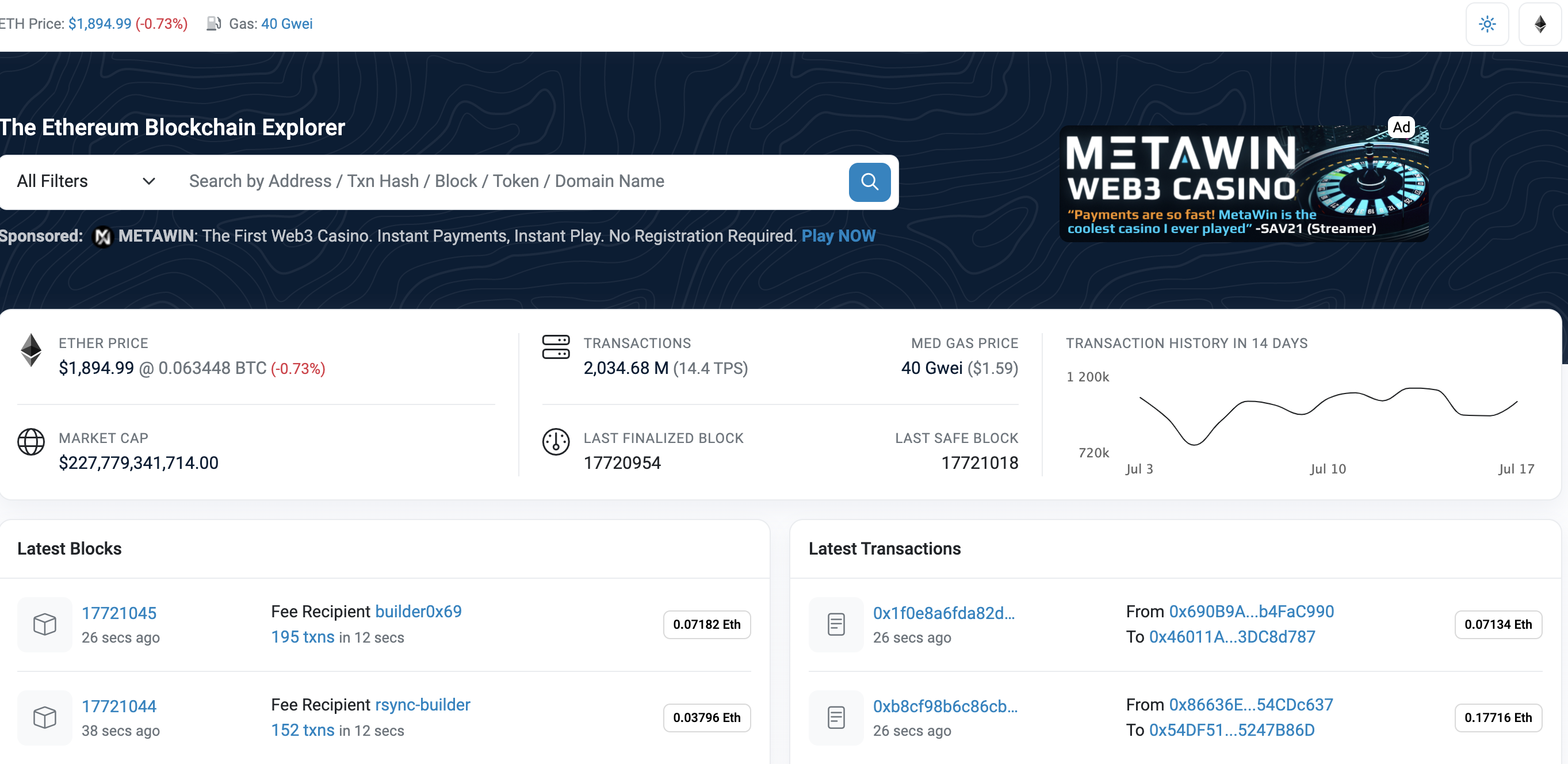Open transaction 0xb8cf98b6c86cb...
This screenshot has width=1568, height=764.
944,706
